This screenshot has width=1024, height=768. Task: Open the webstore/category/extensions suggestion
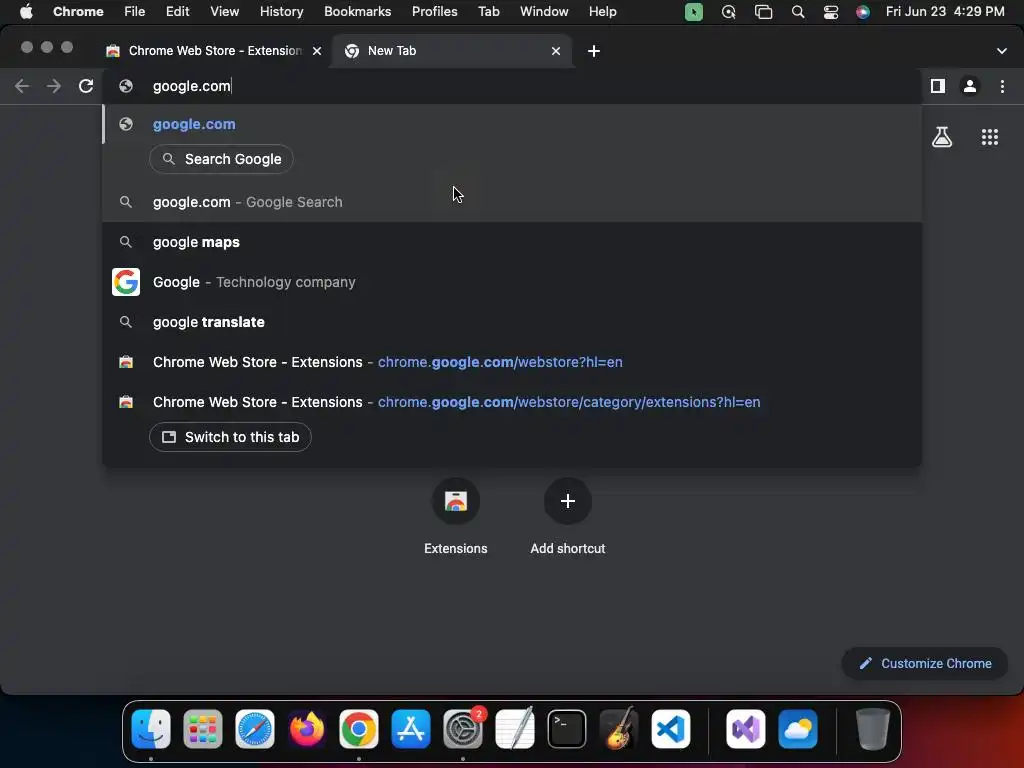pyautogui.click(x=512, y=402)
